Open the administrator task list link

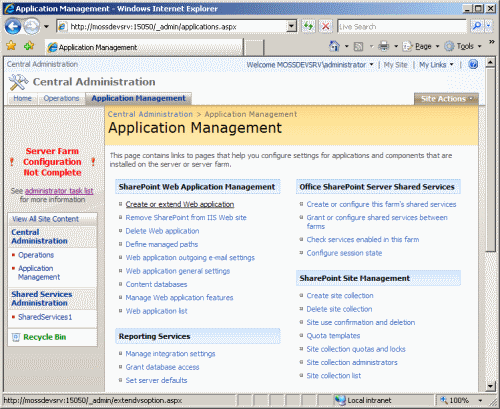(59, 191)
